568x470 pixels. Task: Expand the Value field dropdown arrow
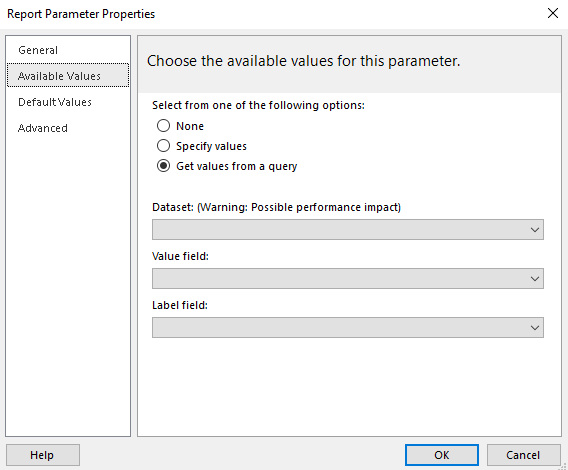point(535,278)
